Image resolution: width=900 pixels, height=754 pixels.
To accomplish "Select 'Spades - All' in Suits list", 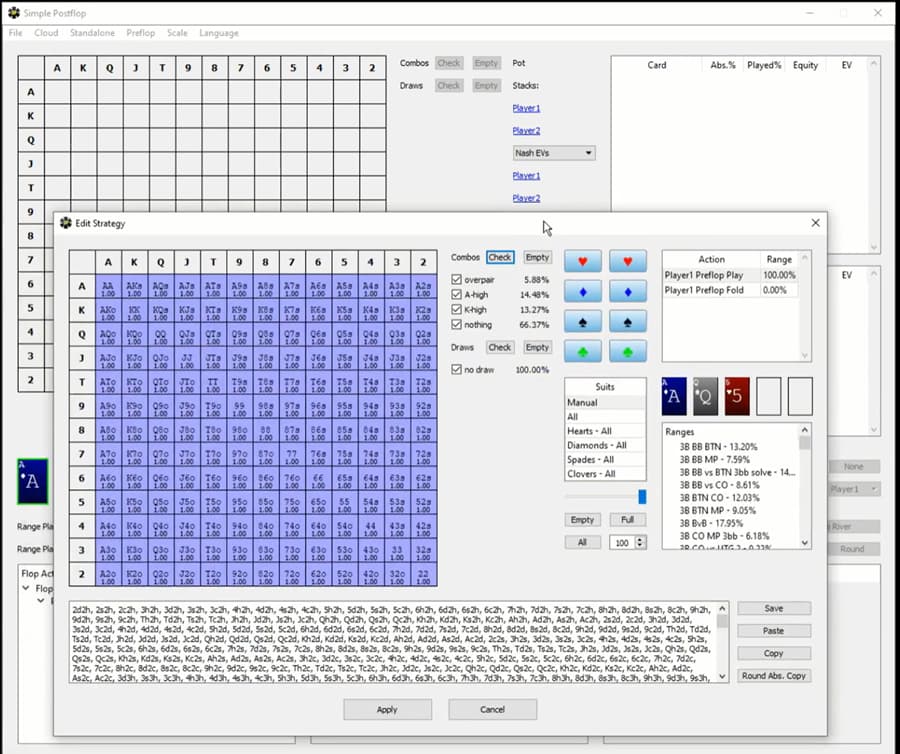I will (605, 460).
